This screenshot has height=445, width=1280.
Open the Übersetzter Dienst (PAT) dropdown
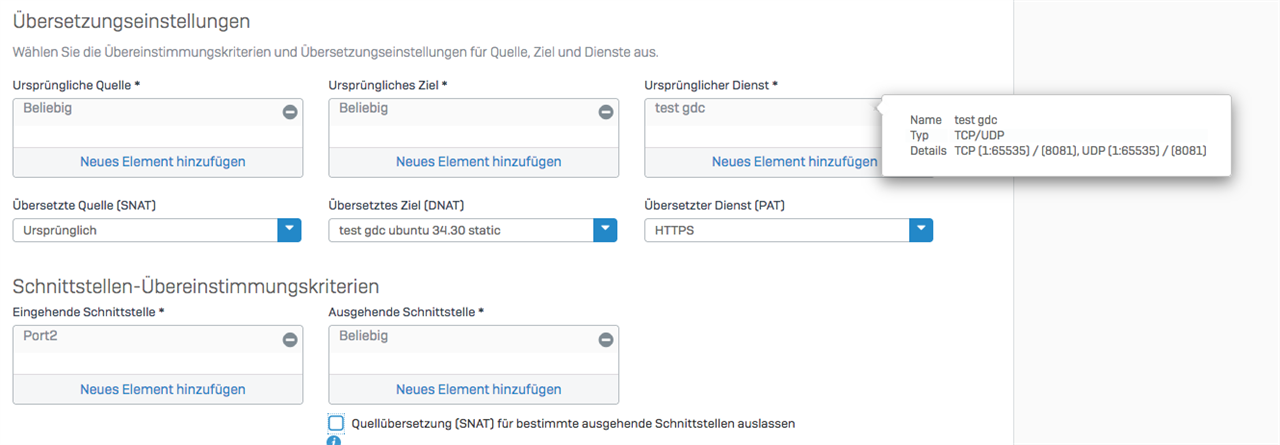pos(921,230)
